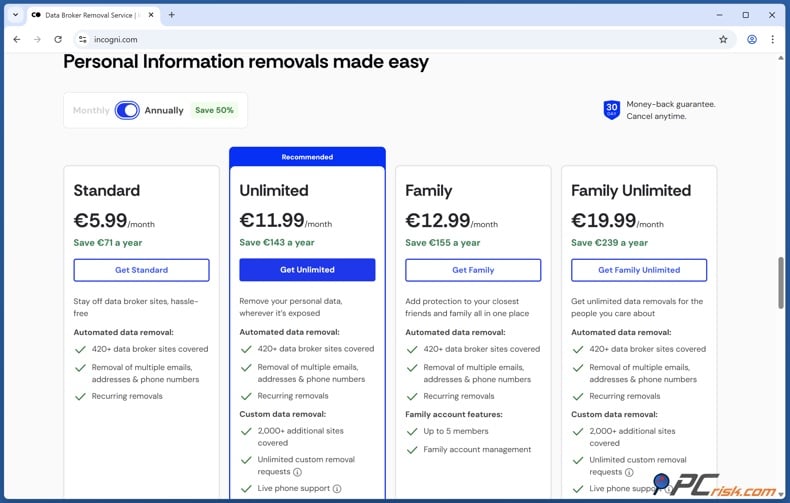The height and width of the screenshot is (503, 790).
Task: Click the Get Standard button
Action: 142,270
